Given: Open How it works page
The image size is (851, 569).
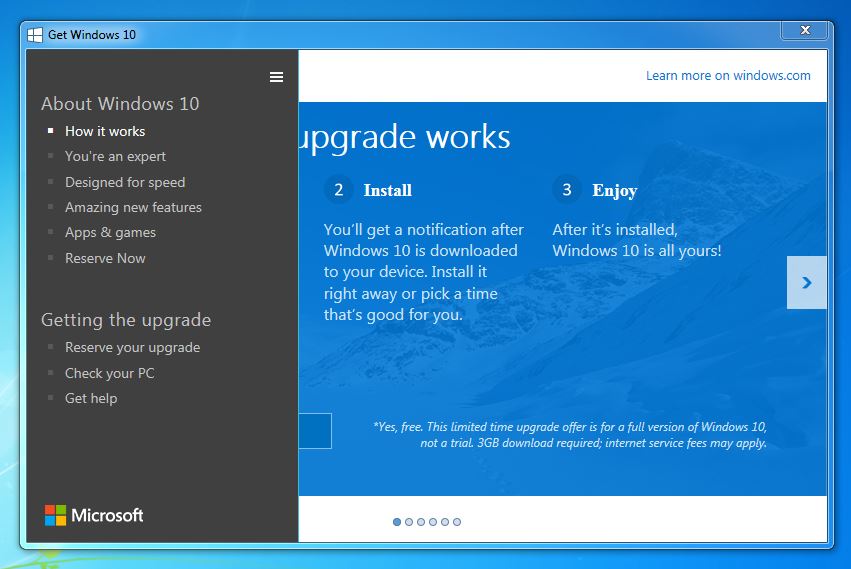Looking at the screenshot, I should point(105,131).
